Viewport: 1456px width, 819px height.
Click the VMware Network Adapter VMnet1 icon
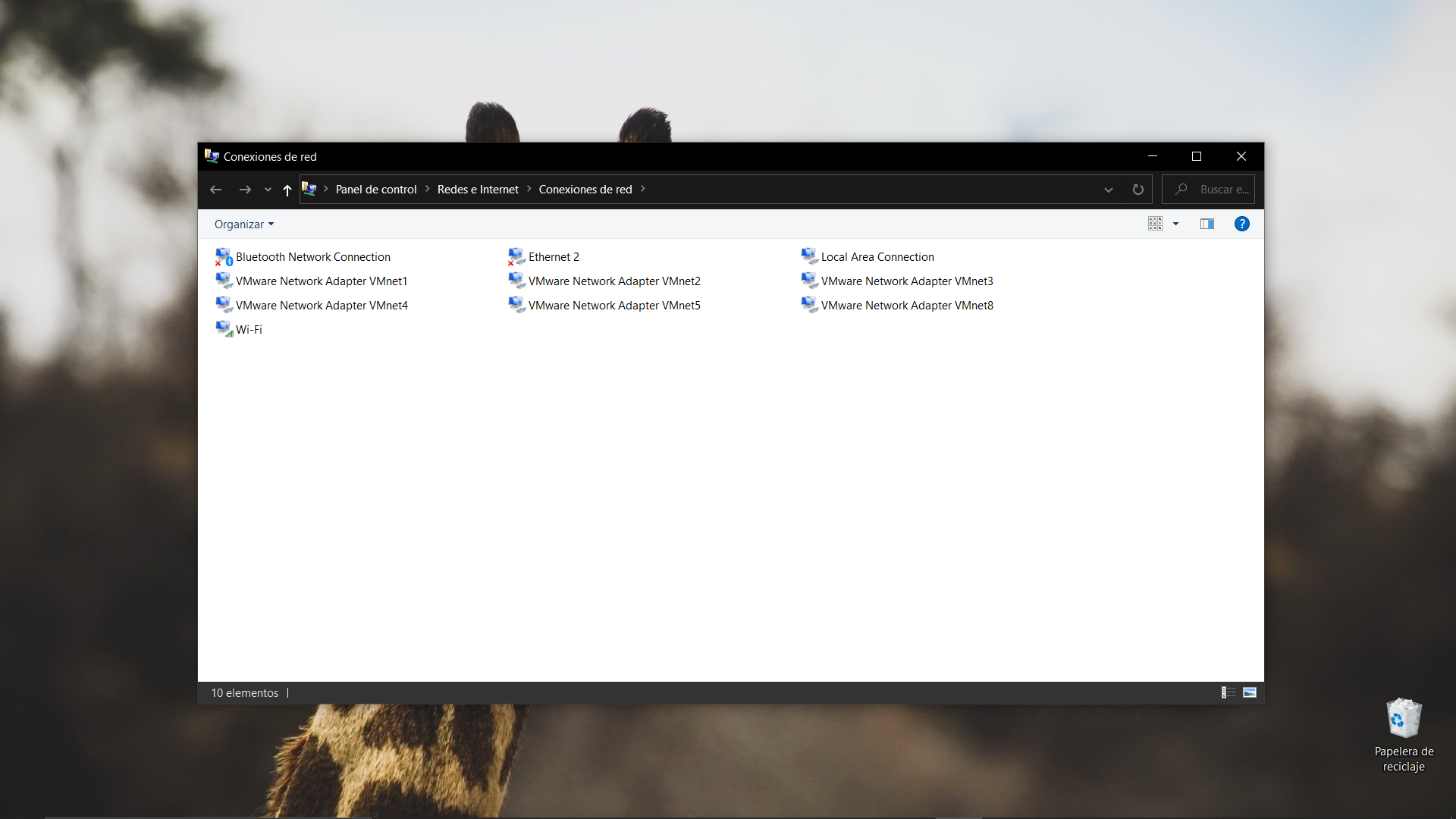coord(224,281)
